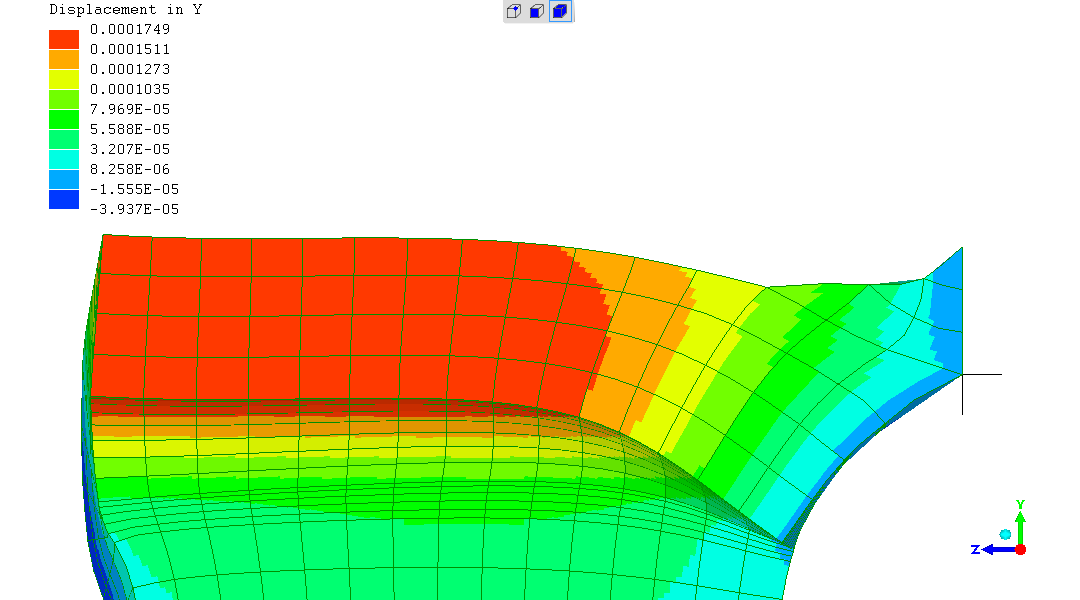Click the cyan dot near the axis triad
Viewport: 1080px width, 600px height.
1005,534
